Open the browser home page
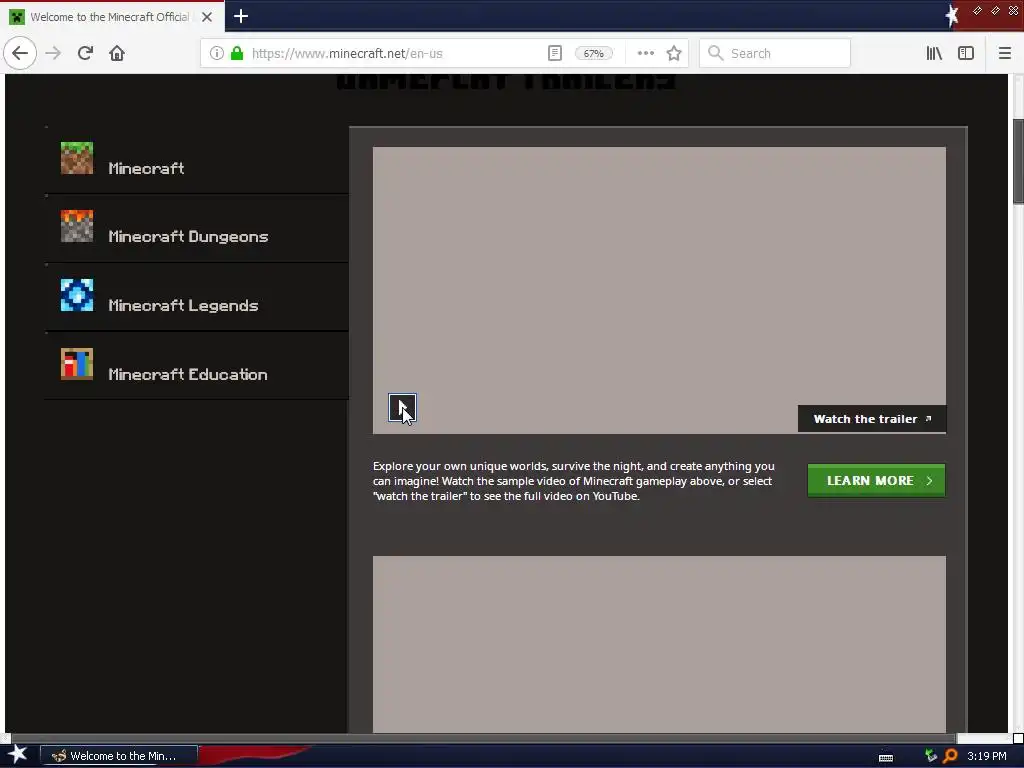The height and width of the screenshot is (768, 1024). coord(117,53)
